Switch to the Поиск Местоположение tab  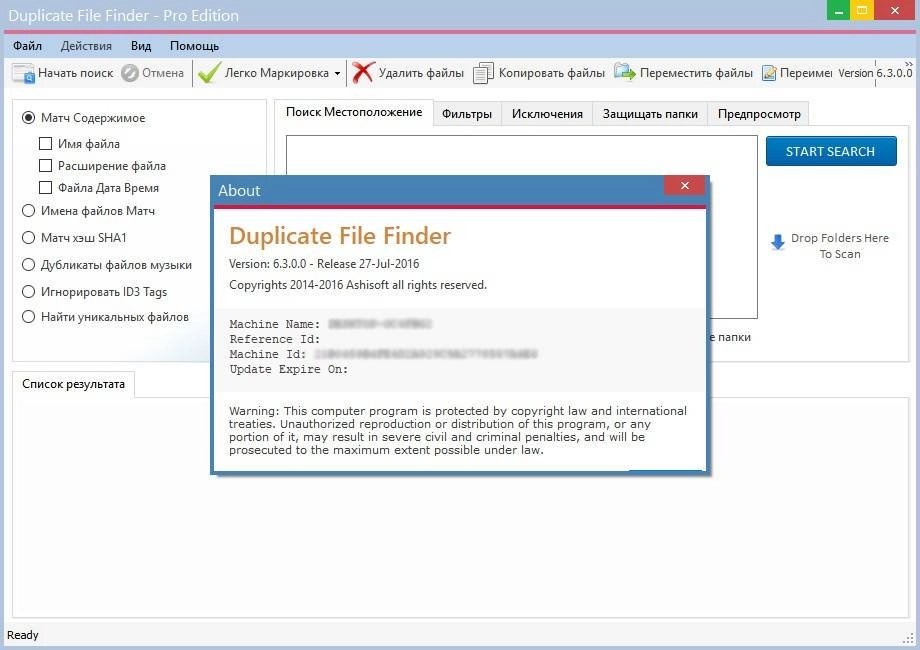[354, 112]
